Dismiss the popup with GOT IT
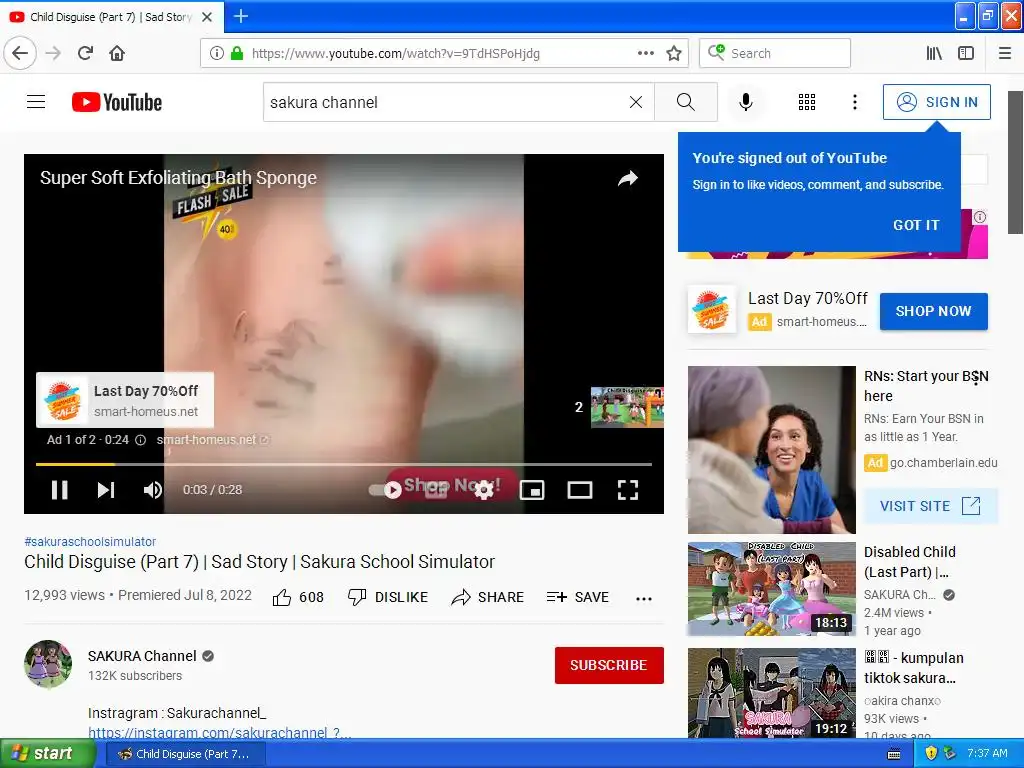This screenshot has width=1024, height=768. coord(916,225)
